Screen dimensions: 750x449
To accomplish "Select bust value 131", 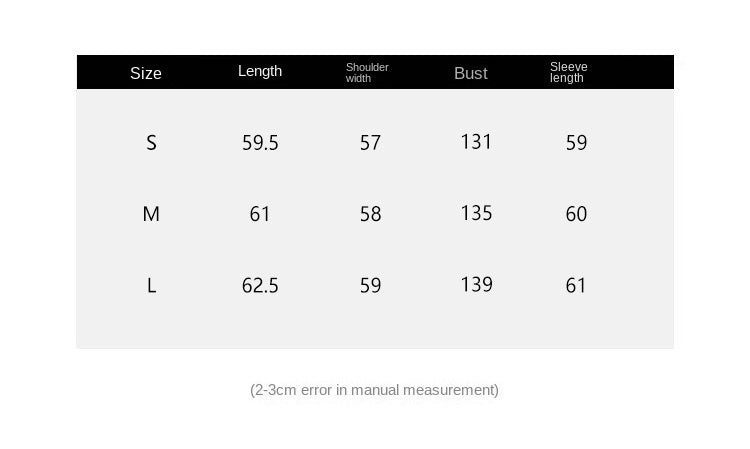I will 476,142.
